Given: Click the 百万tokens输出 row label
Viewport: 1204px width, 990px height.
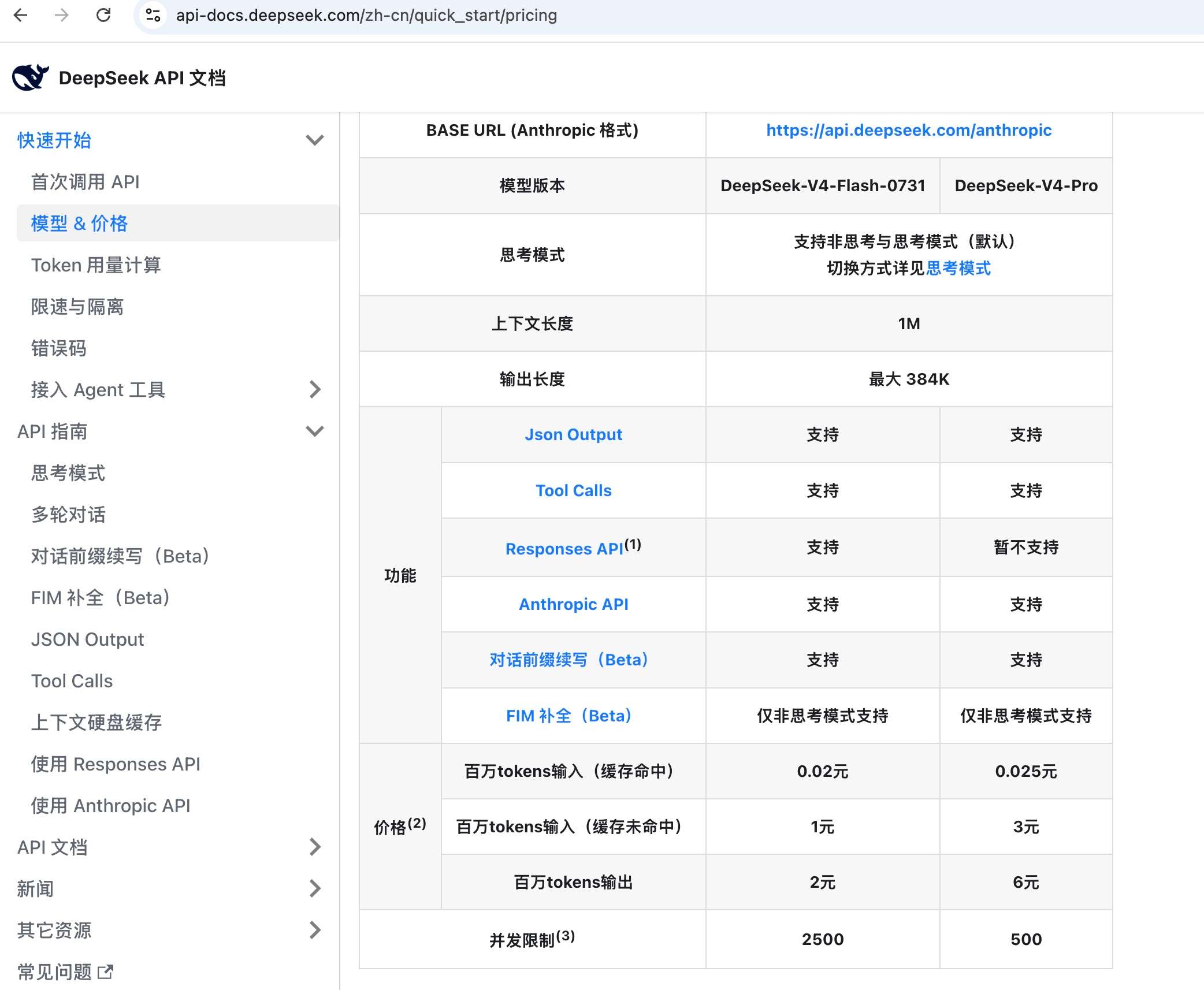Looking at the screenshot, I should click(574, 882).
